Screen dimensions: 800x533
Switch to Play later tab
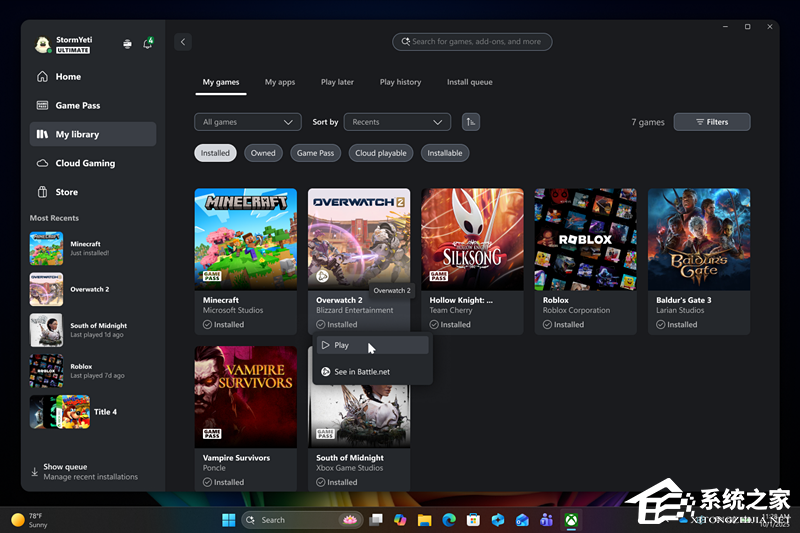(x=337, y=82)
